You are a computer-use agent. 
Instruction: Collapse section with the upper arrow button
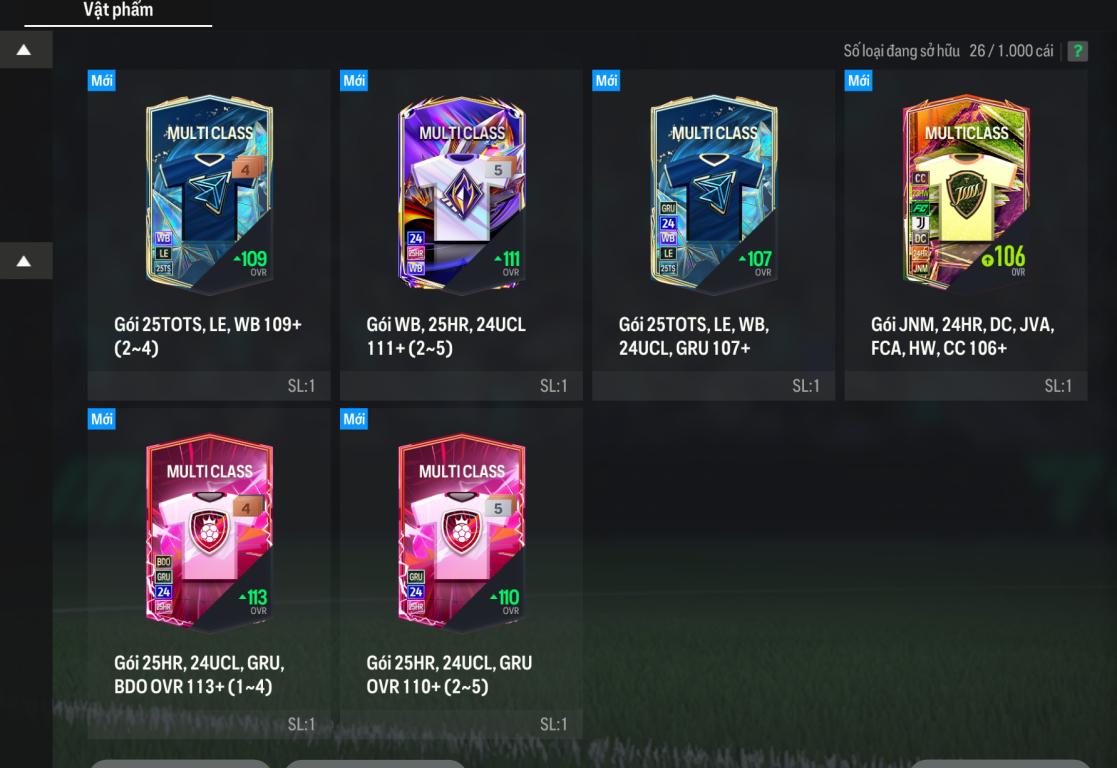tap(24, 49)
